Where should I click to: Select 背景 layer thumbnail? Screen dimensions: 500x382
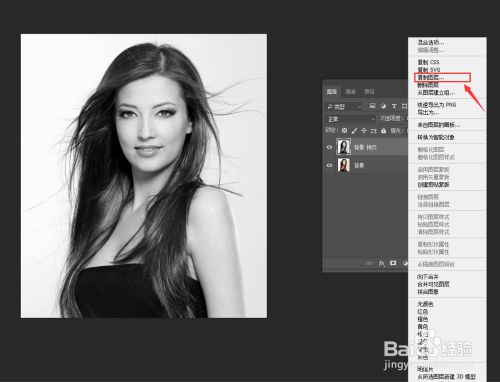click(344, 165)
